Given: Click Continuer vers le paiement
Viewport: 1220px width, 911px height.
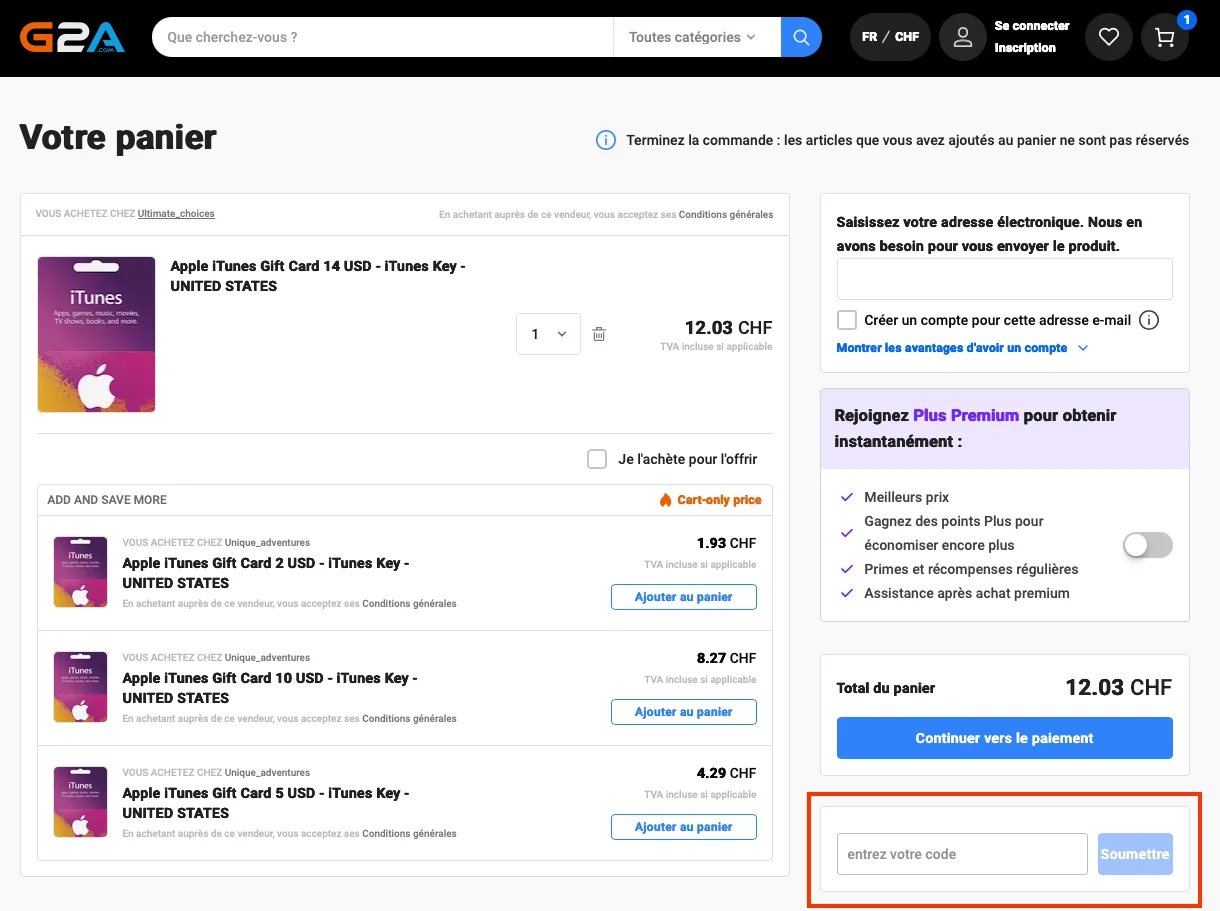Looking at the screenshot, I should coord(1004,737).
